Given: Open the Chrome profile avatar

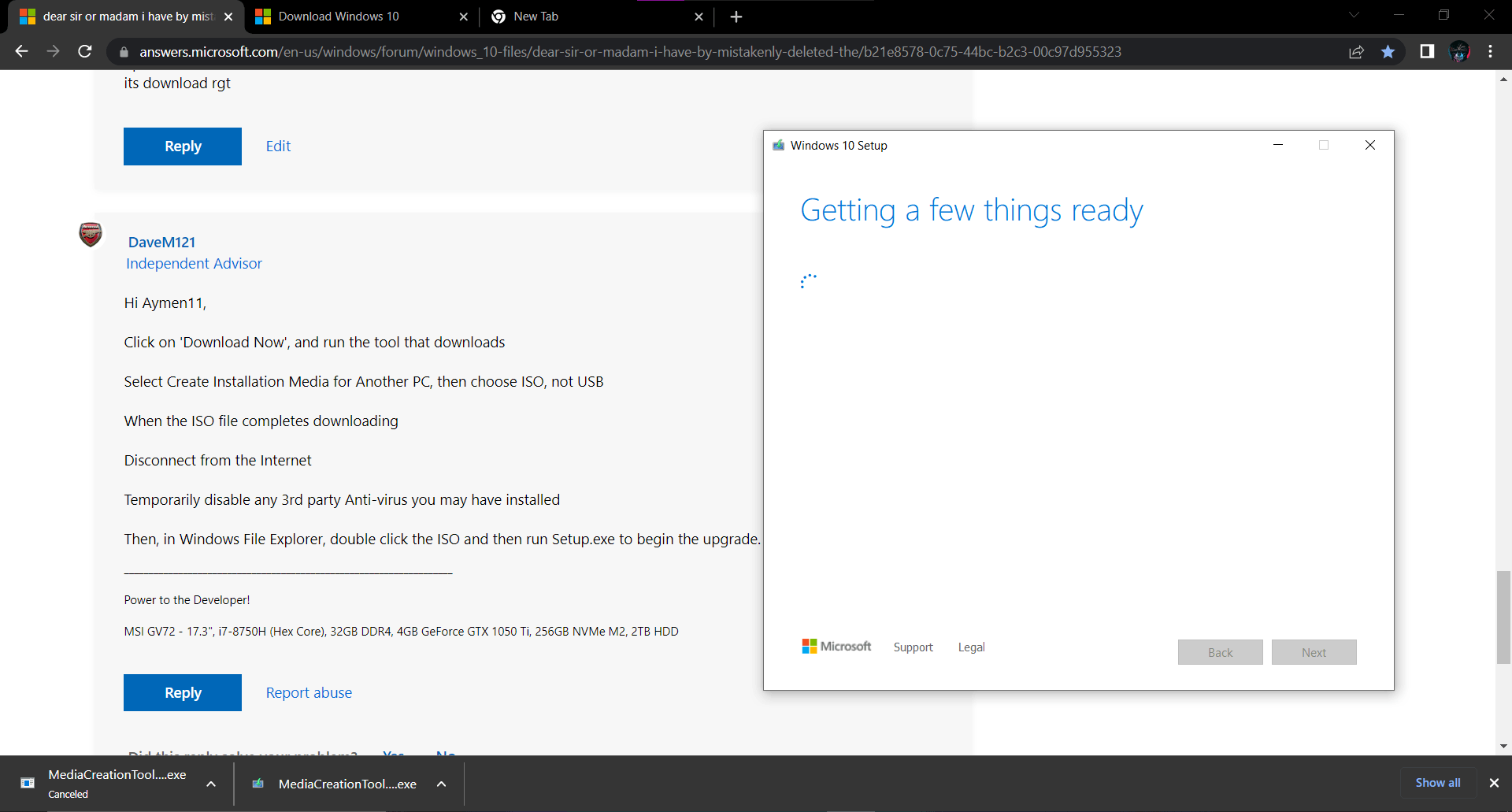Looking at the screenshot, I should (x=1459, y=51).
